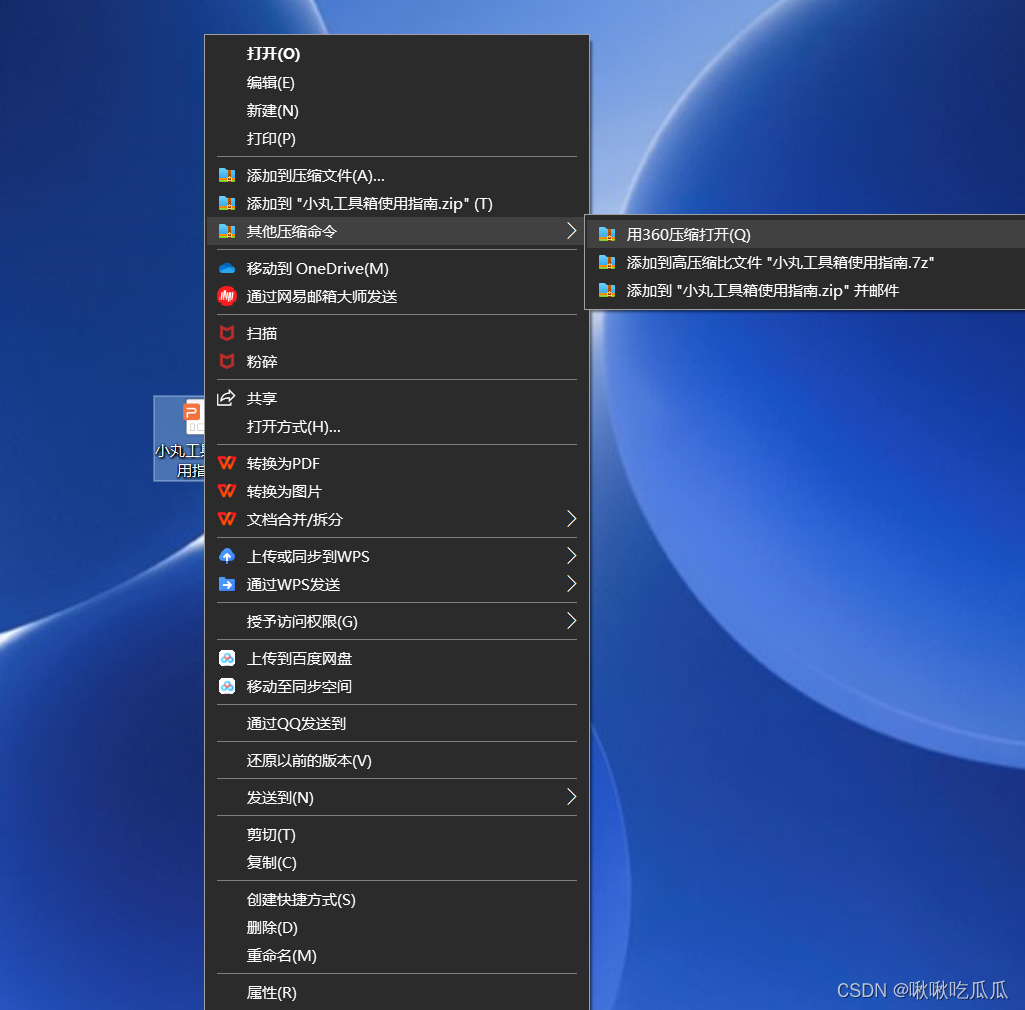This screenshot has height=1010, width=1025.
Task: Open 打开方式(H)... menu entry
Action: [x=397, y=426]
